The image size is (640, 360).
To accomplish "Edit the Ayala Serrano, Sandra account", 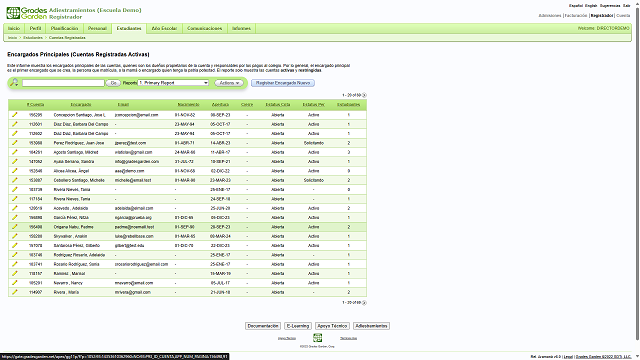I will pos(15,162).
